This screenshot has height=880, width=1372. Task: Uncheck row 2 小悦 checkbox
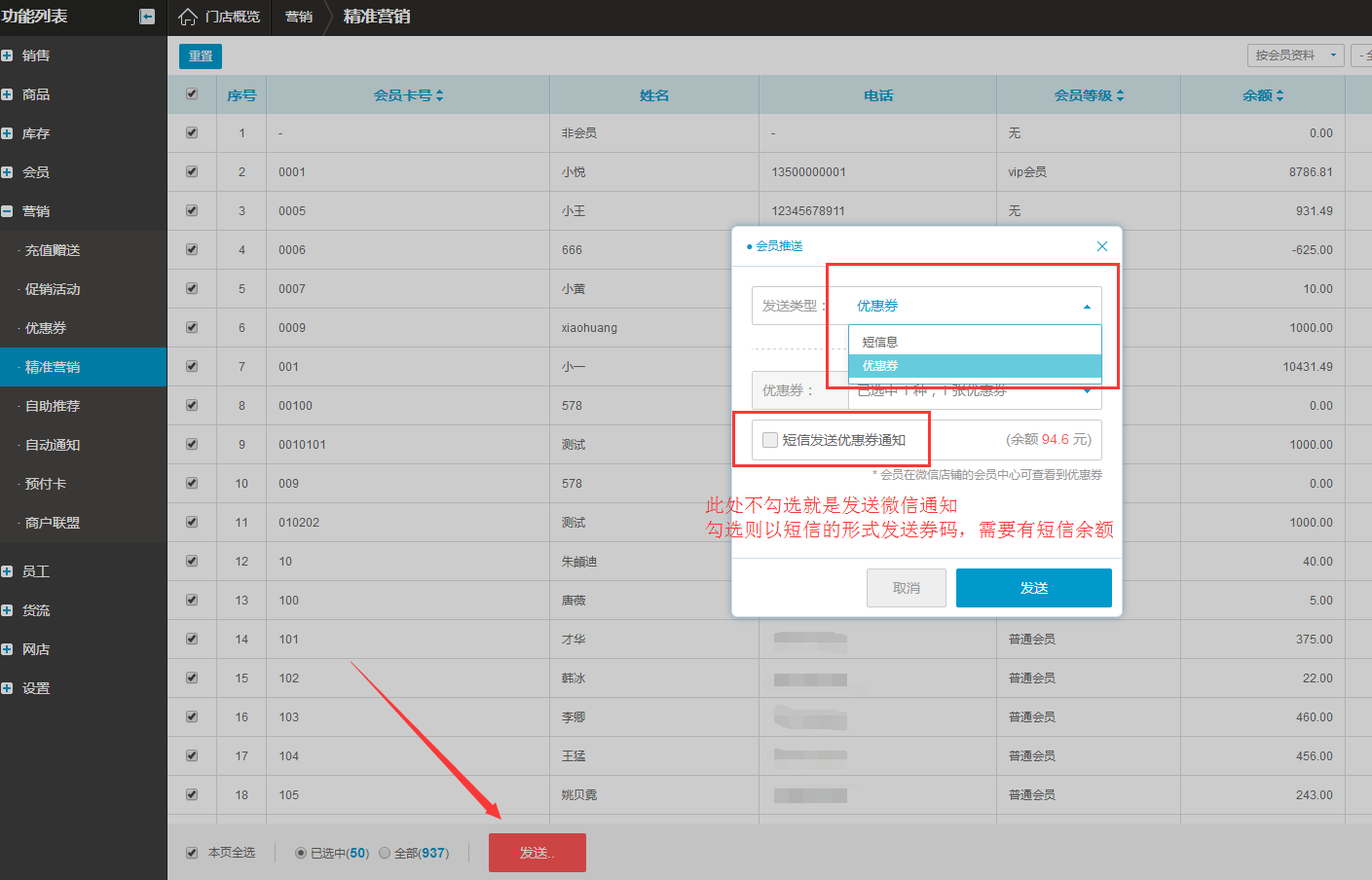(192, 171)
